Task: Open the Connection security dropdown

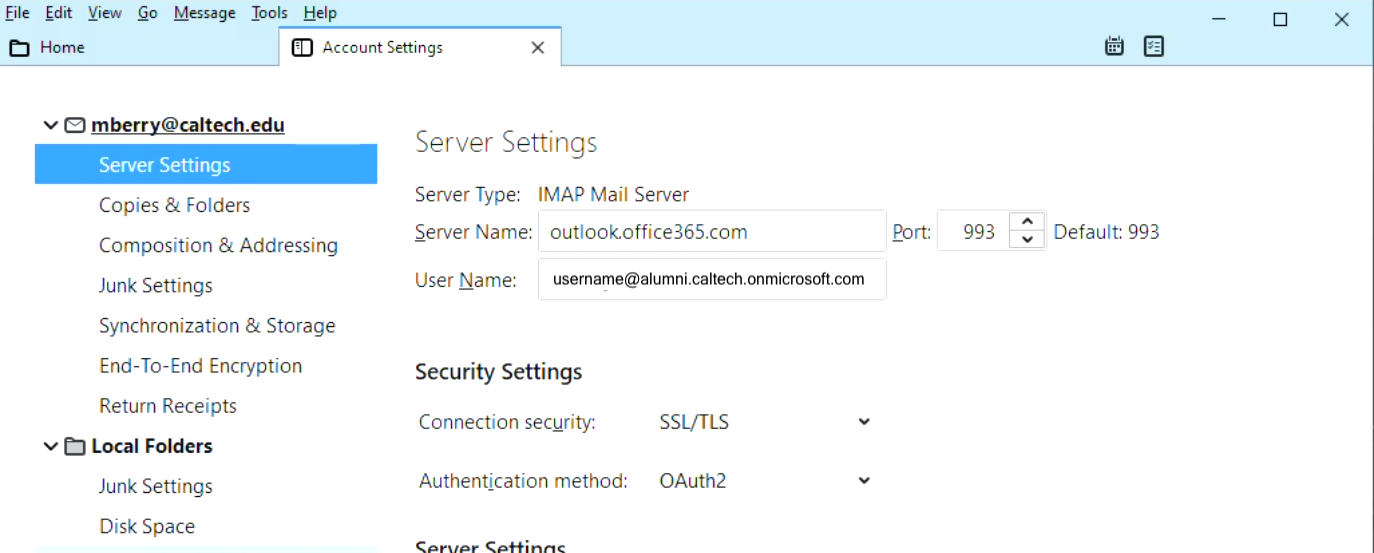Action: (764, 422)
